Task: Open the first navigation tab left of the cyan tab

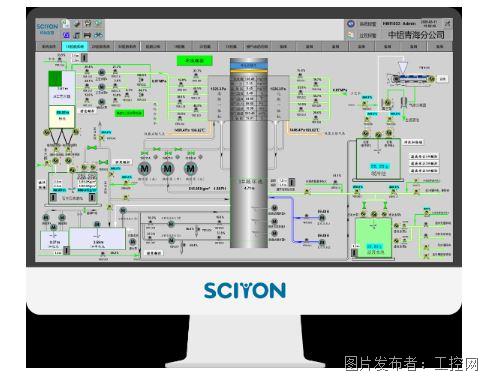Action: (x=49, y=46)
